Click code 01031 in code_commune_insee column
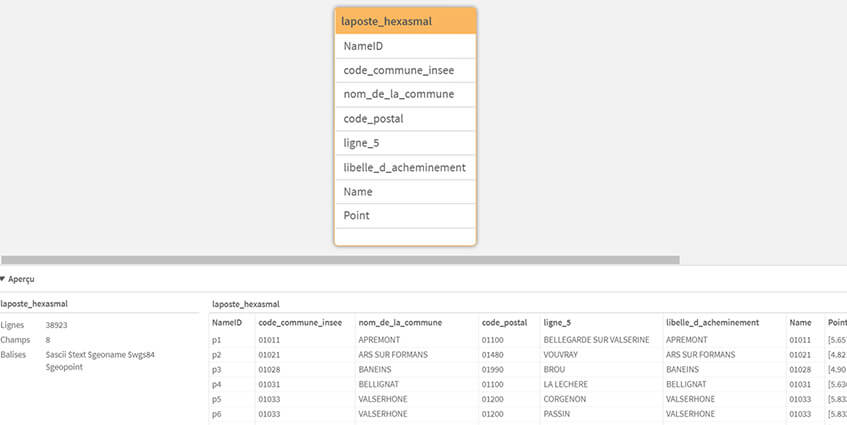Screen dimensions: 847x425 click(x=268, y=384)
